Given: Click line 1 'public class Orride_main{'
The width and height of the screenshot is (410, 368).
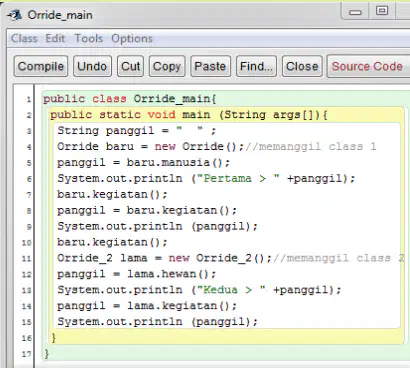Looking at the screenshot, I should tap(130, 99).
